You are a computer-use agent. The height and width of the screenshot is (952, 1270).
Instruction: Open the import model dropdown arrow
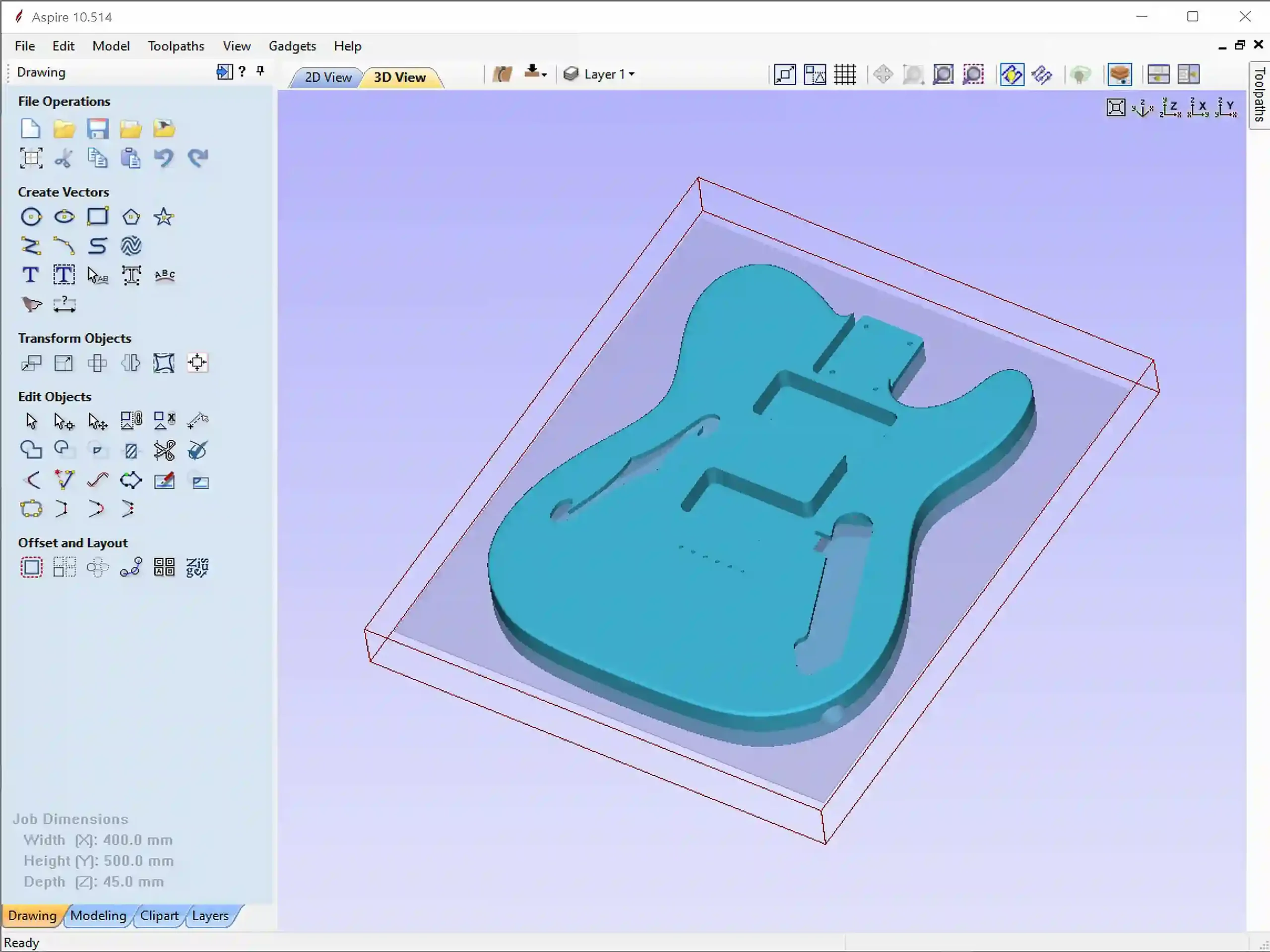pyautogui.click(x=544, y=74)
